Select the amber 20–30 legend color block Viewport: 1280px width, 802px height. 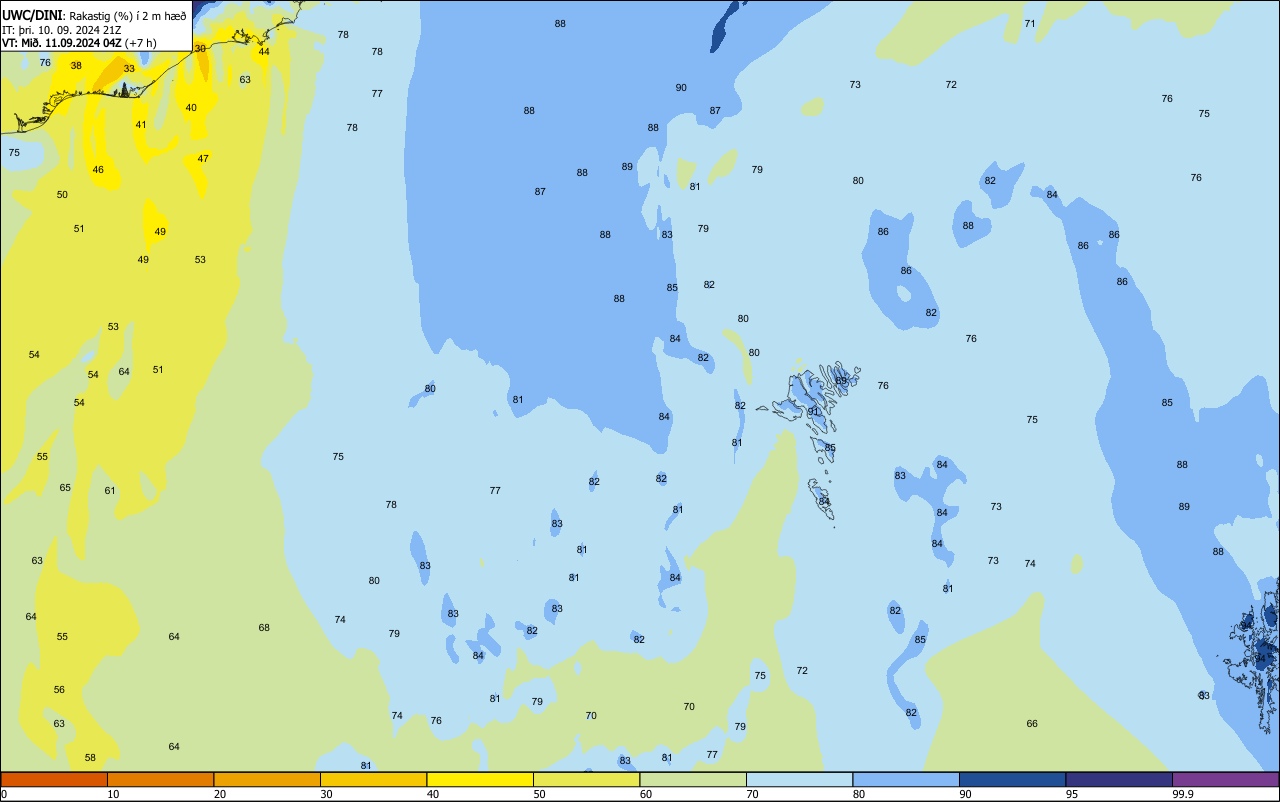pos(267,779)
